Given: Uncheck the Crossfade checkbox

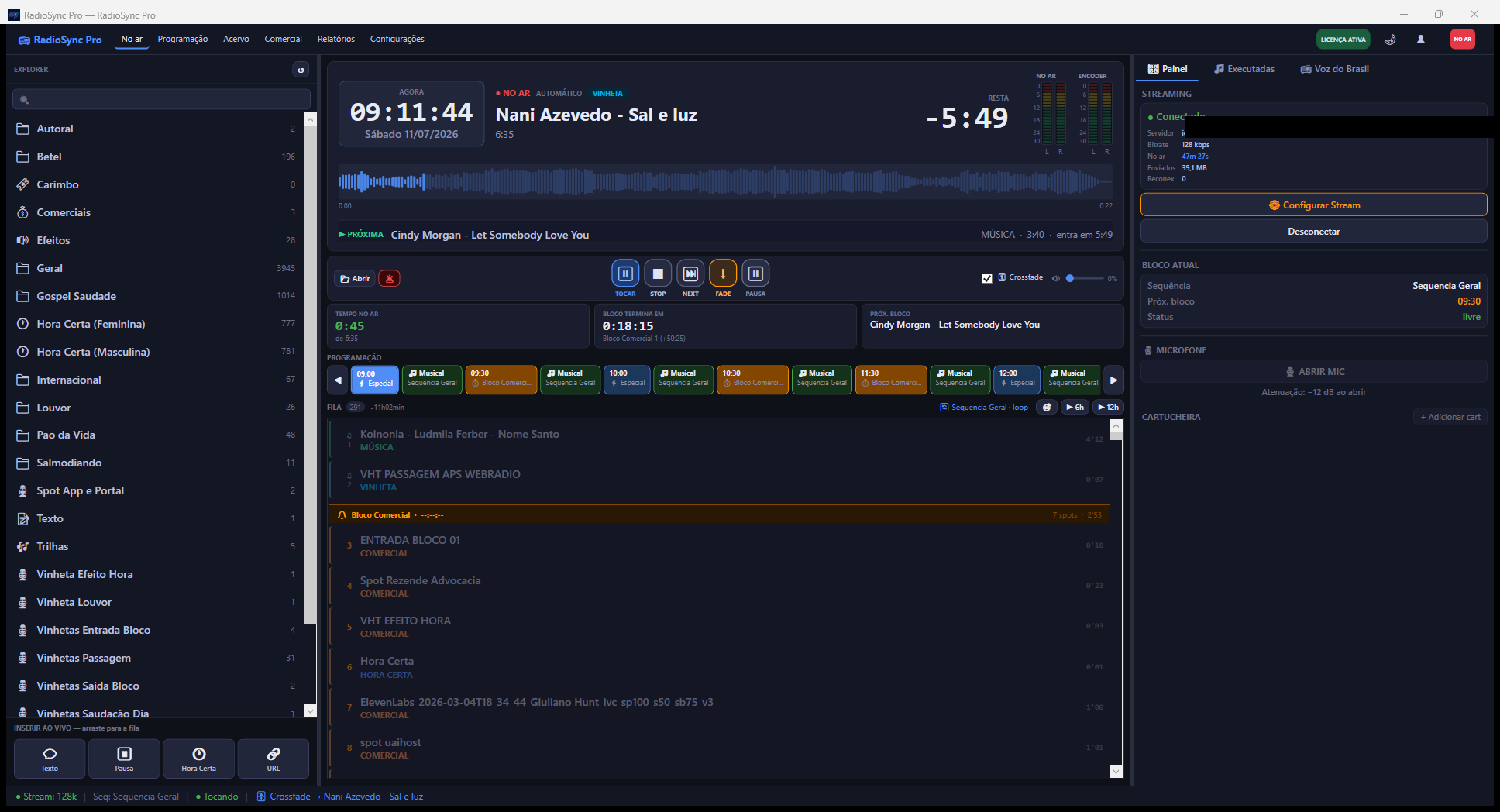Looking at the screenshot, I should 987,278.
